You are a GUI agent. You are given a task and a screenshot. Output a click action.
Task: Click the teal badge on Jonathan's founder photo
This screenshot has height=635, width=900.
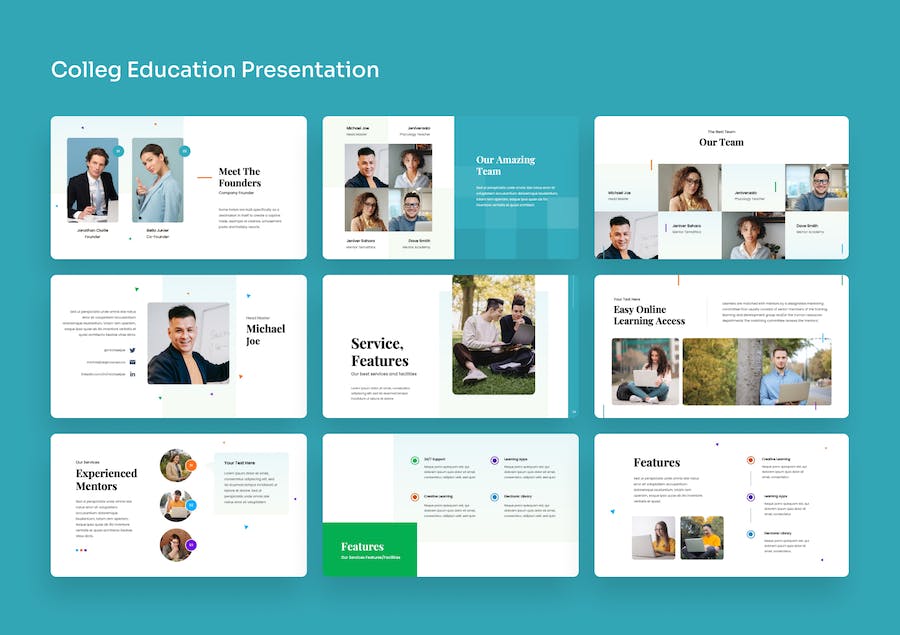(x=118, y=151)
